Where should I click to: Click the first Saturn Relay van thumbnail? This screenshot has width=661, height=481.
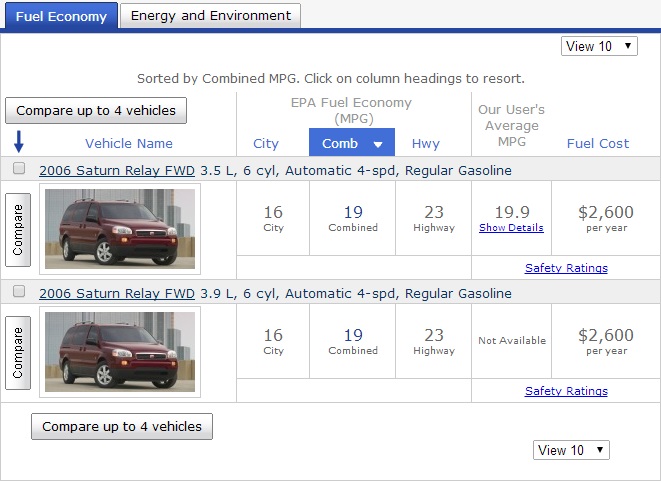[x=120, y=229]
